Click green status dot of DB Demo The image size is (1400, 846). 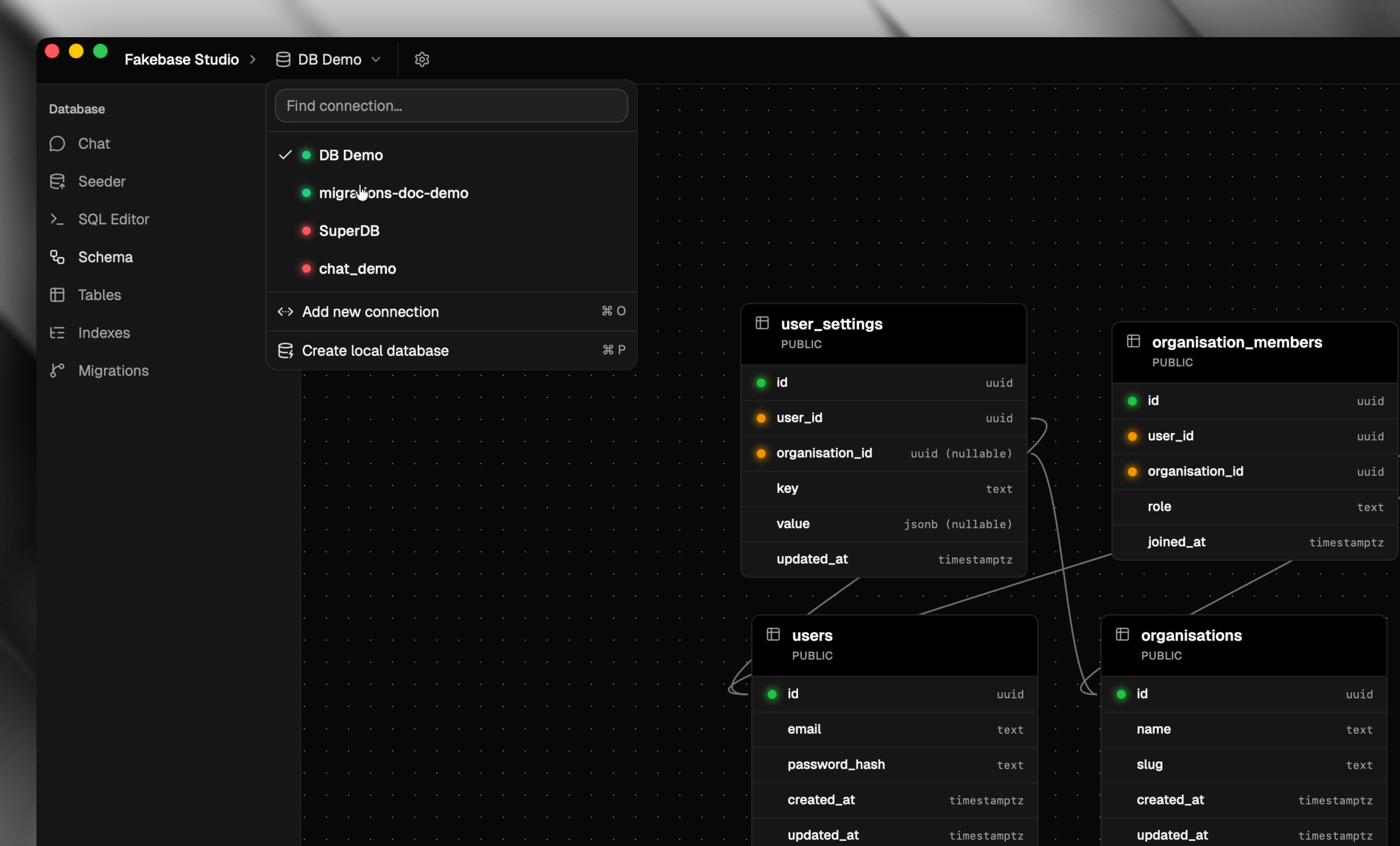[306, 155]
